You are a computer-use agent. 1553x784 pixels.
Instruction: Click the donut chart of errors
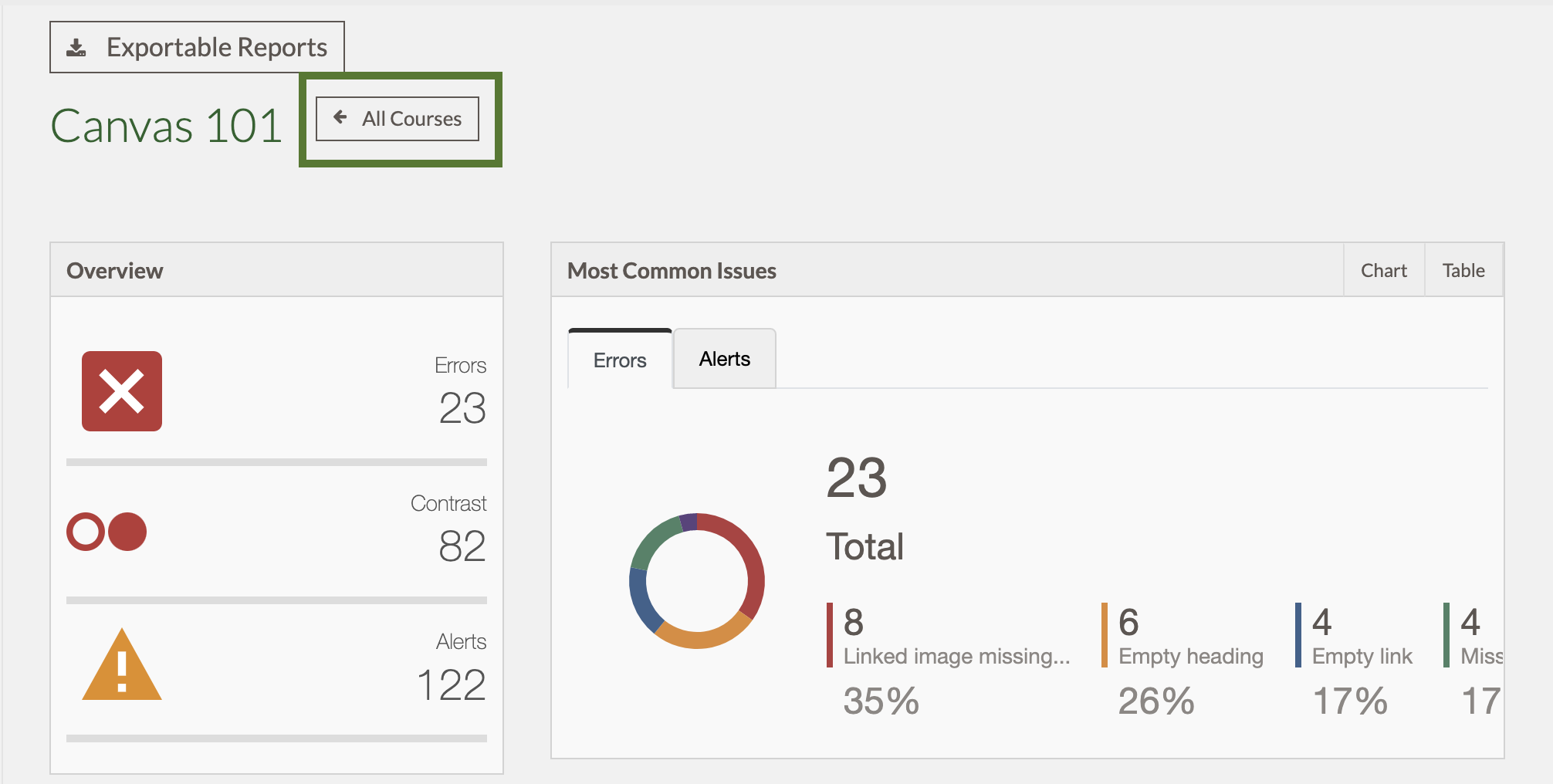tap(697, 581)
